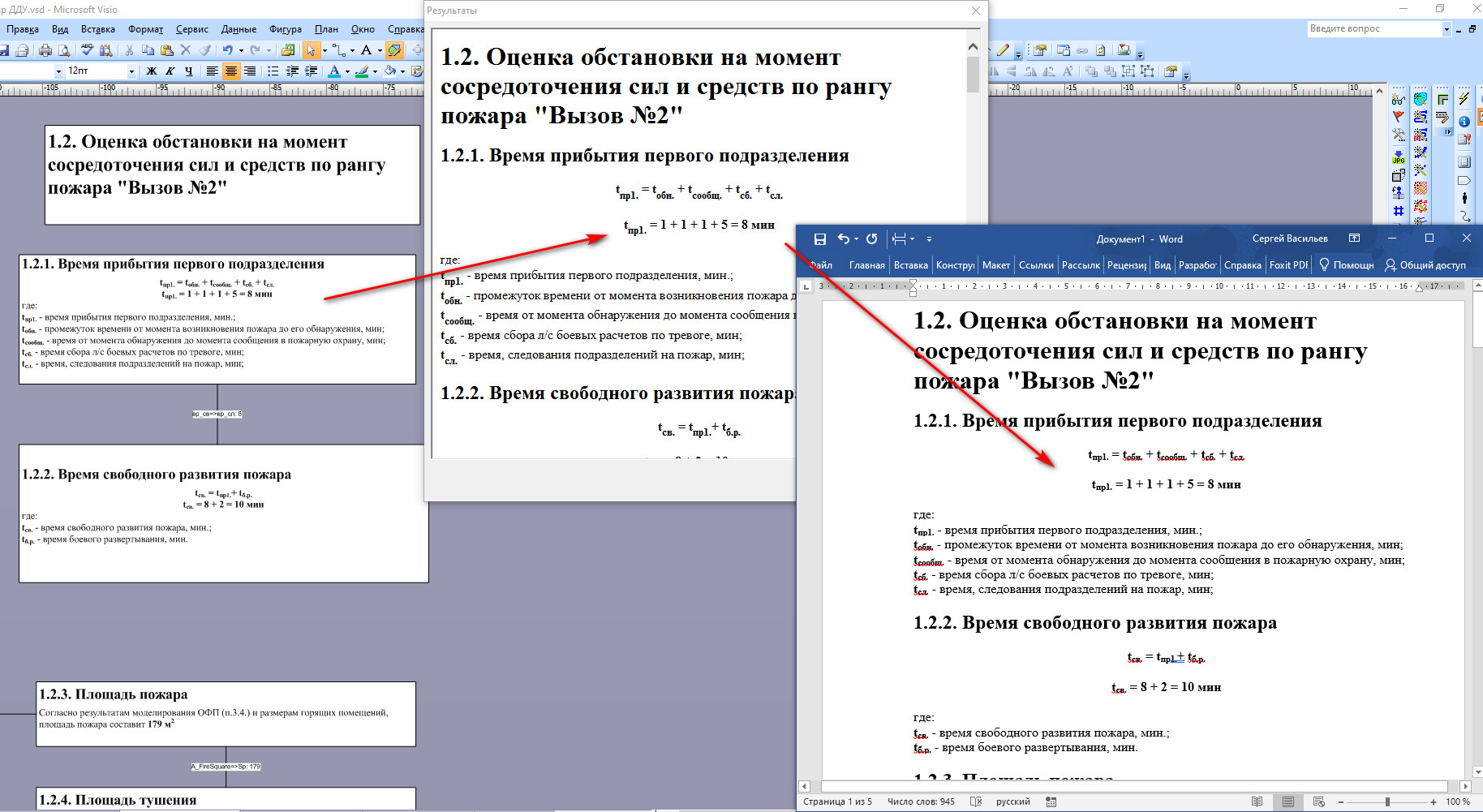Click Repeat circular arrow in Word title bar

[871, 239]
